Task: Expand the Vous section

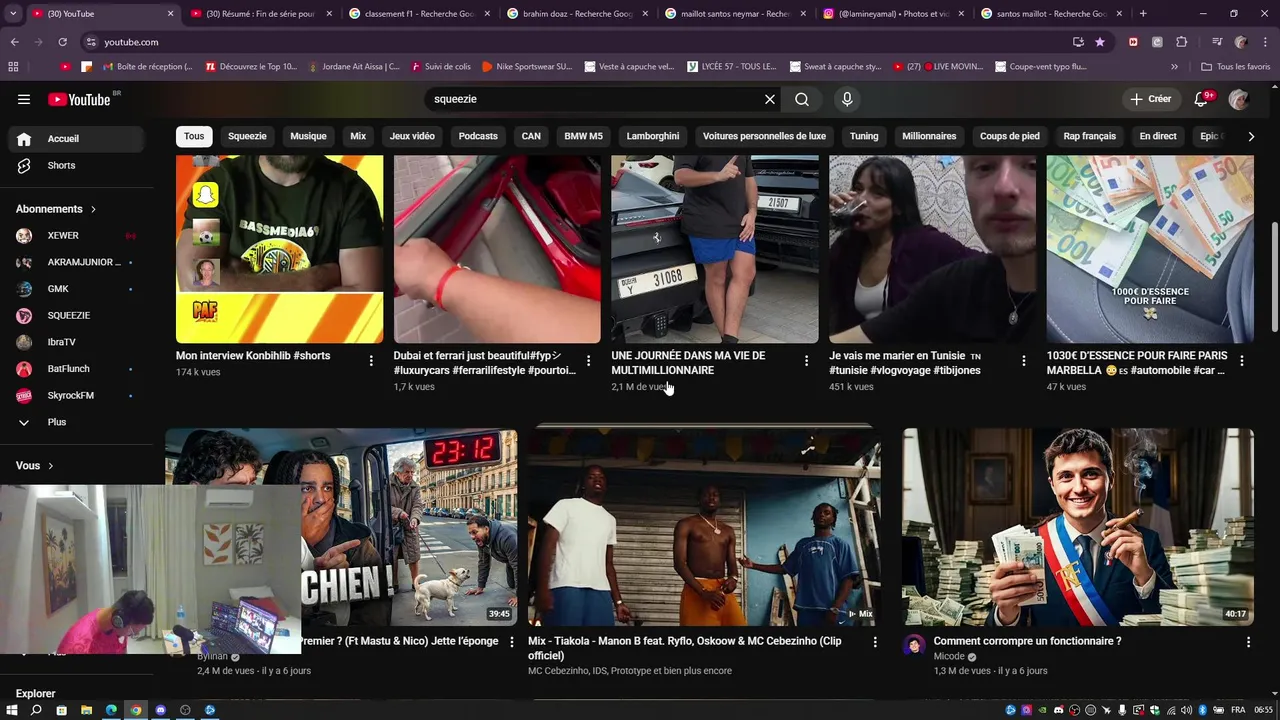Action: [35, 466]
